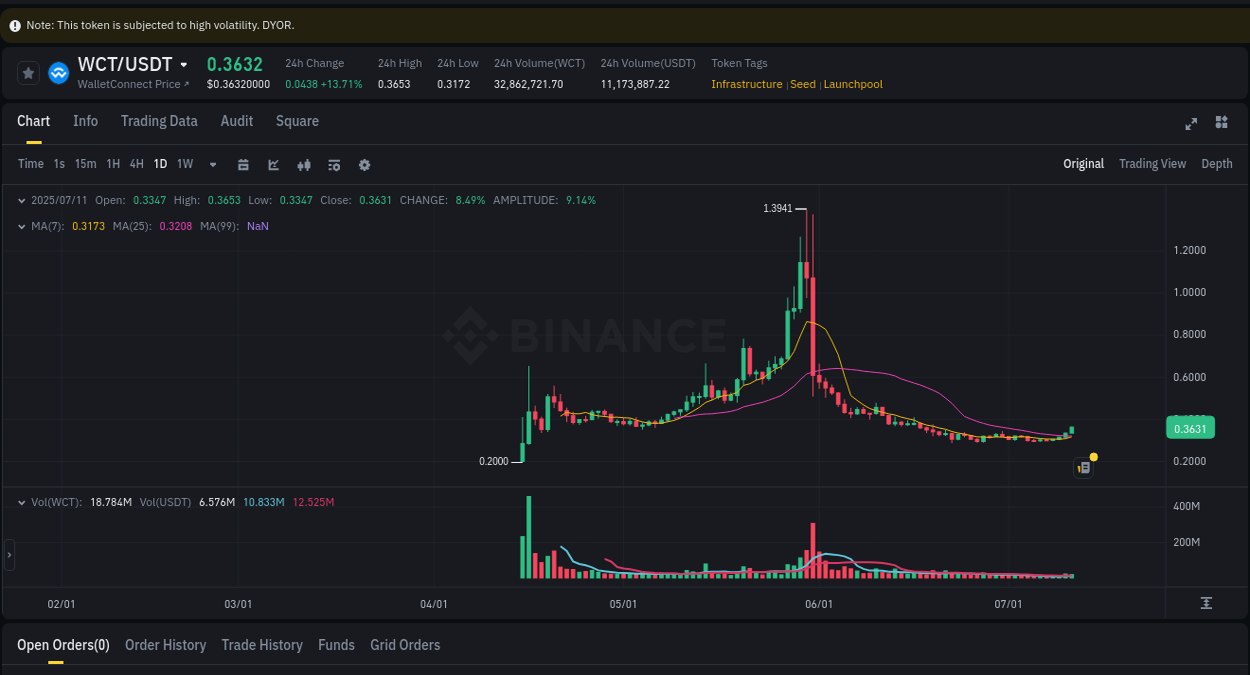
Task: Click the chart settings gear icon
Action: [364, 164]
